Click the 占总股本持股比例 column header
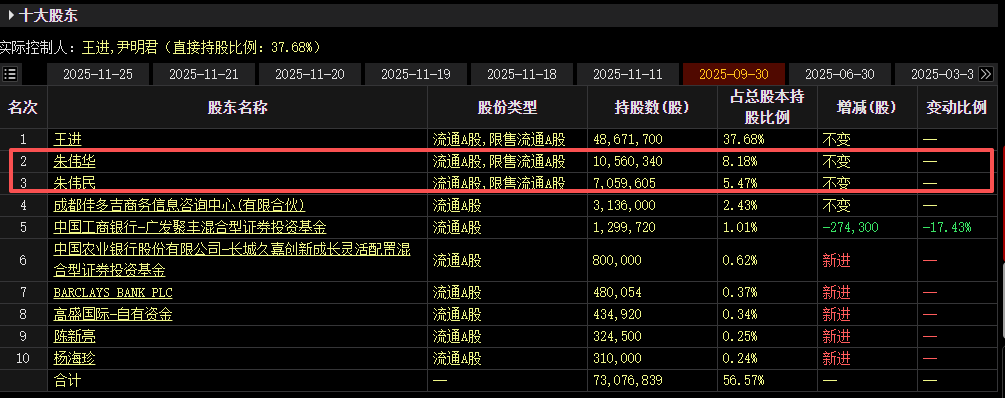Viewport: 1005px width, 398px height. click(x=767, y=107)
